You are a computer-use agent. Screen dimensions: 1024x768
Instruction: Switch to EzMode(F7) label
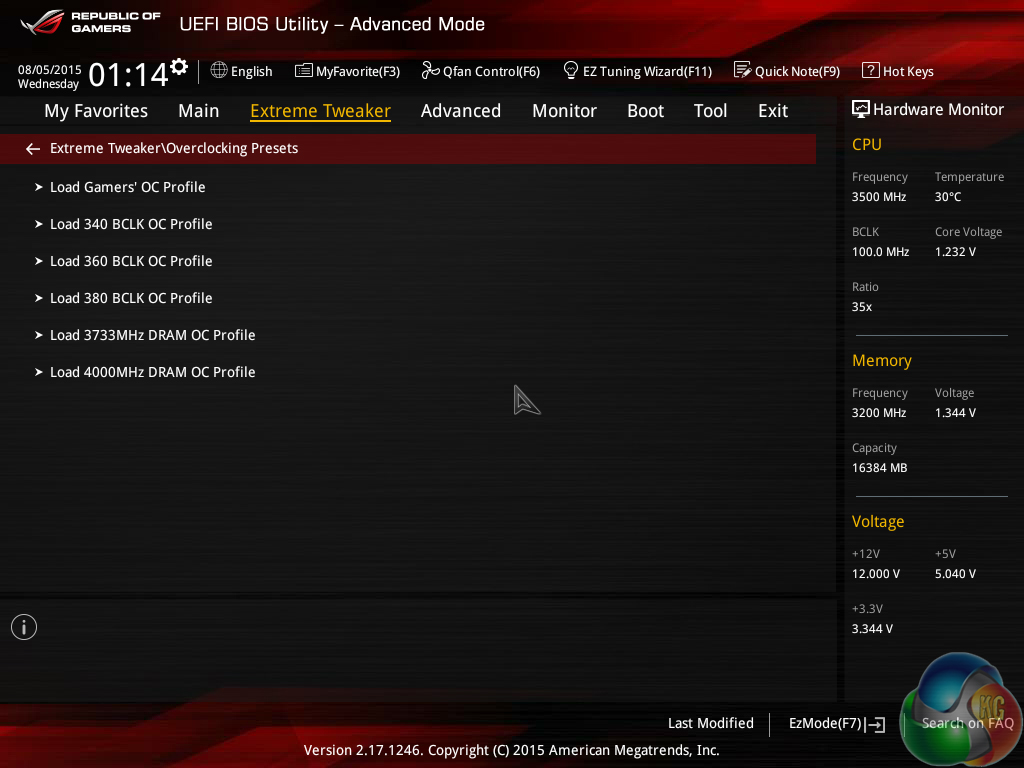[825, 723]
